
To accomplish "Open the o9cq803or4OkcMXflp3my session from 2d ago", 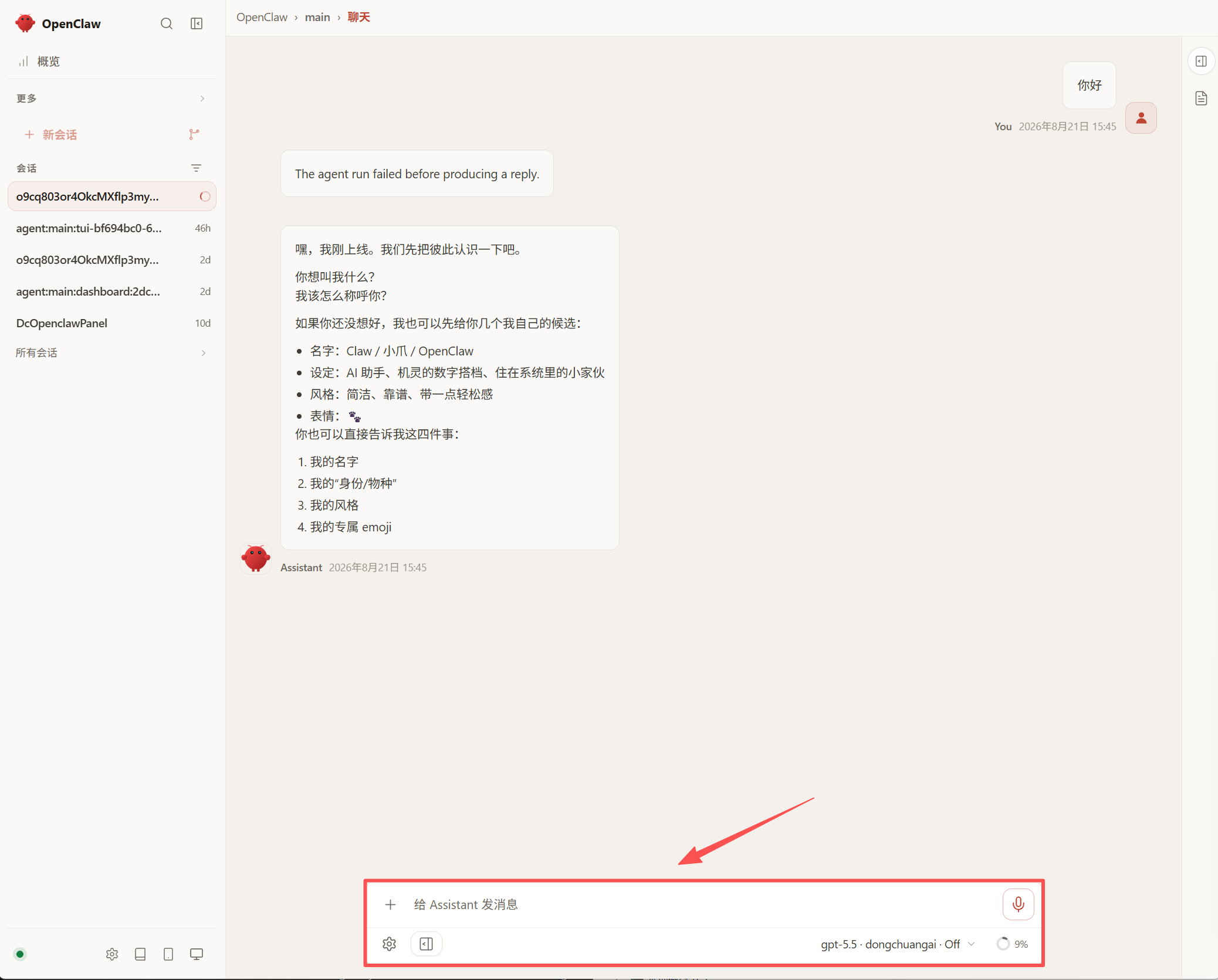I will click(x=111, y=260).
